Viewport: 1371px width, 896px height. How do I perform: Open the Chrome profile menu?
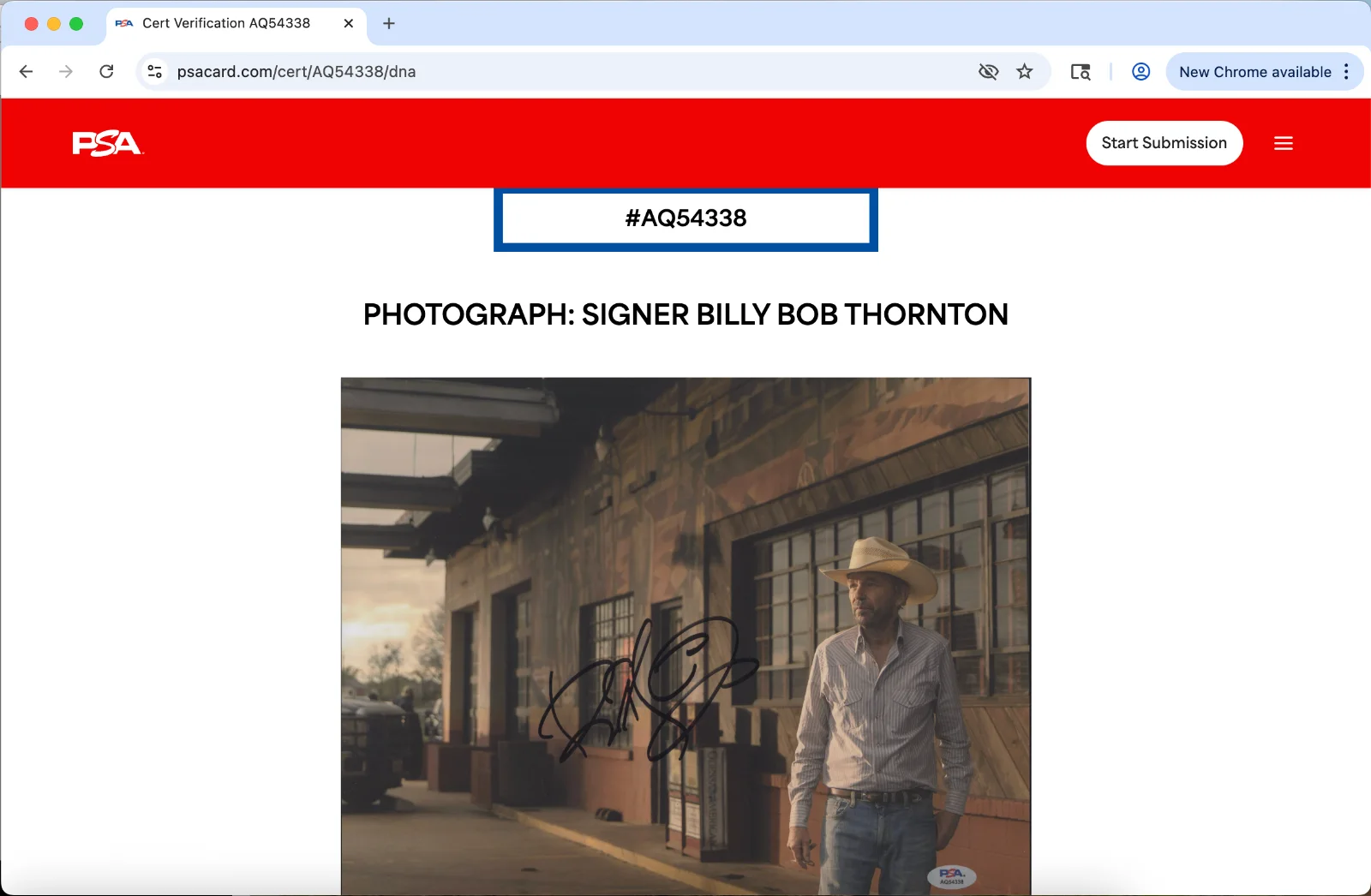[1141, 72]
